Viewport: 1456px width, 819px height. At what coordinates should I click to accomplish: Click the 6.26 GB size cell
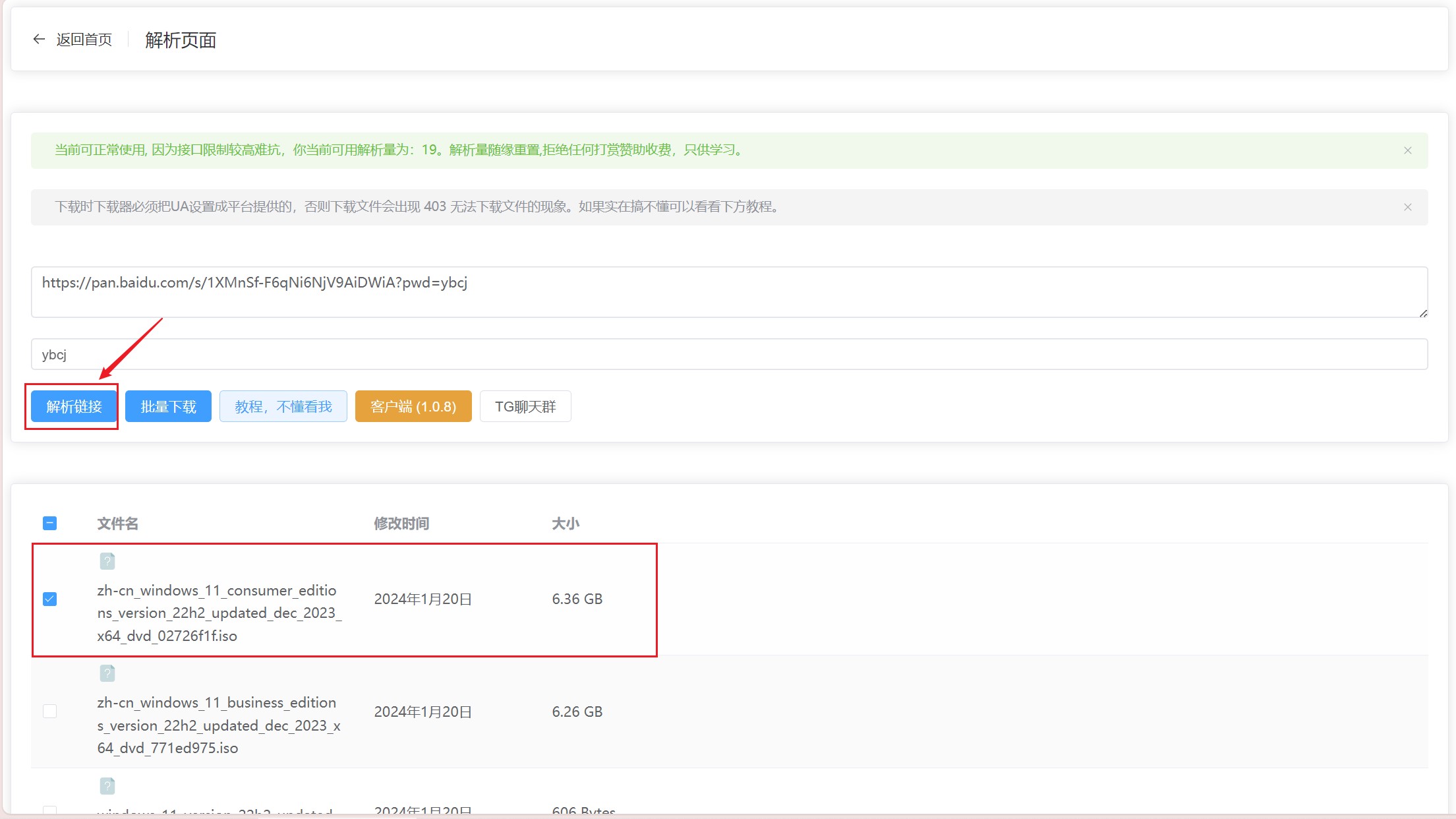(x=577, y=712)
